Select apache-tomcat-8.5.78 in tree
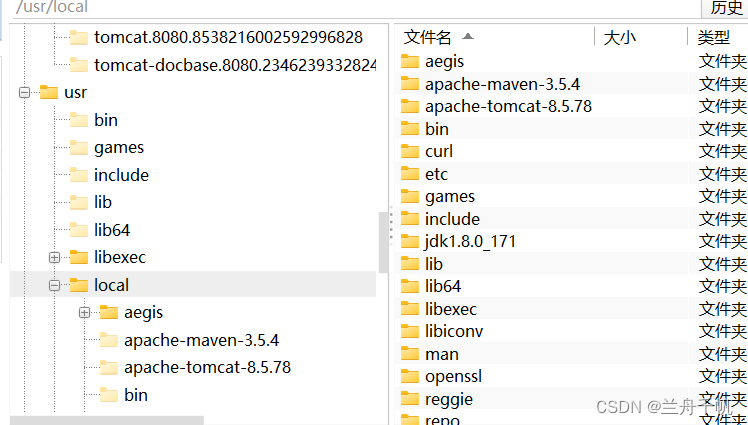Image resolution: width=748 pixels, height=425 pixels. click(207, 368)
